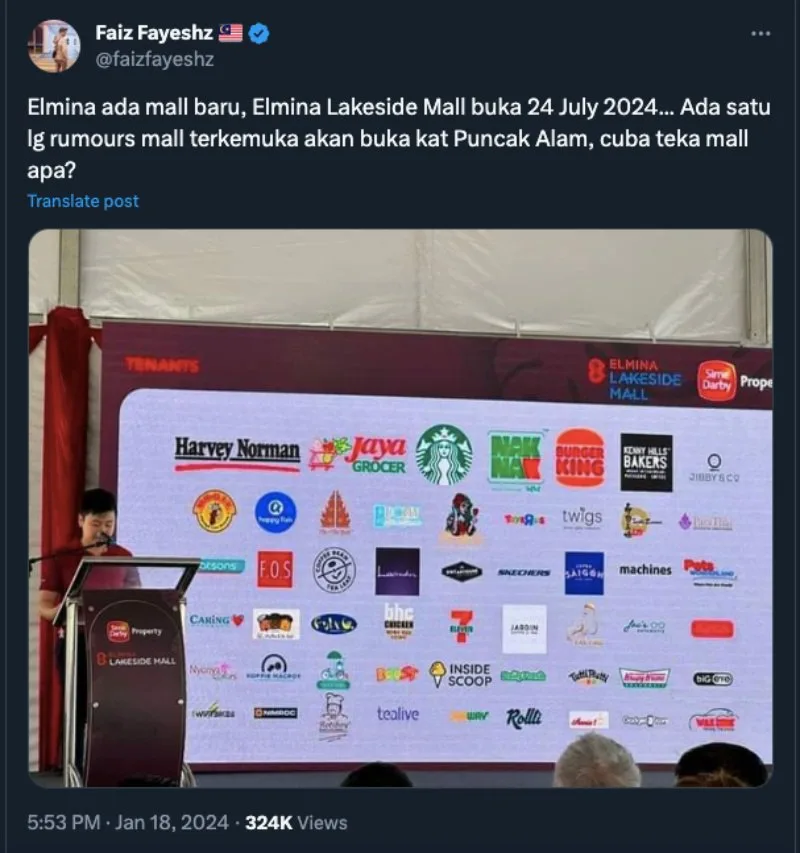Click the Sime Darby Property logo

point(734,381)
